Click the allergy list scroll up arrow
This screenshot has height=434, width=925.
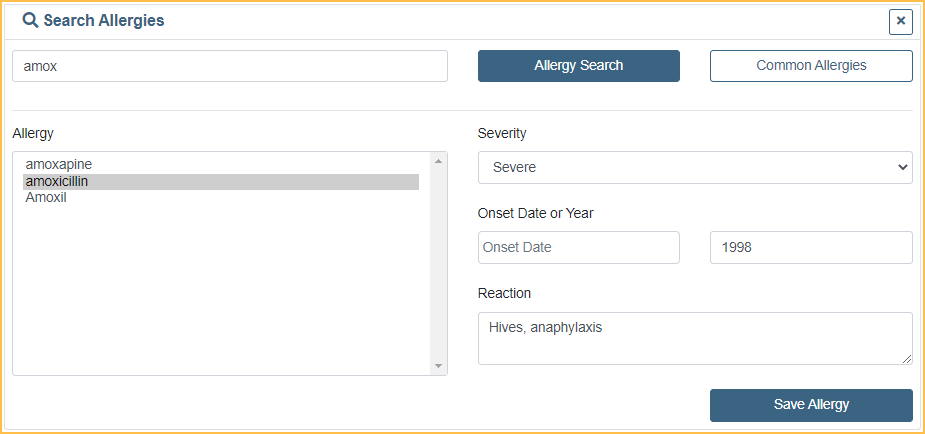point(438,160)
